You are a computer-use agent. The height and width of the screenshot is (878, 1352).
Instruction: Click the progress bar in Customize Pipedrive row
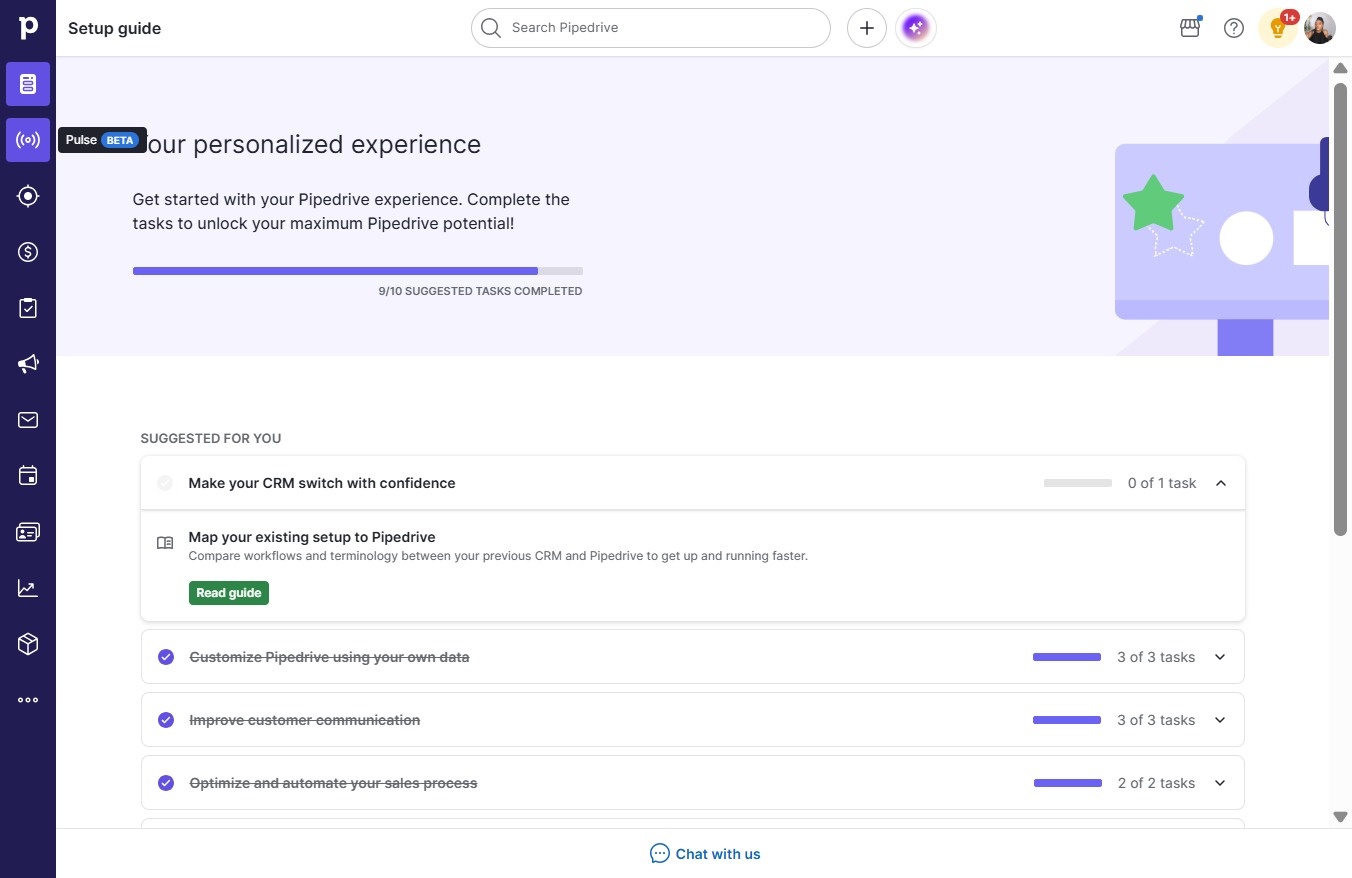coord(1067,657)
